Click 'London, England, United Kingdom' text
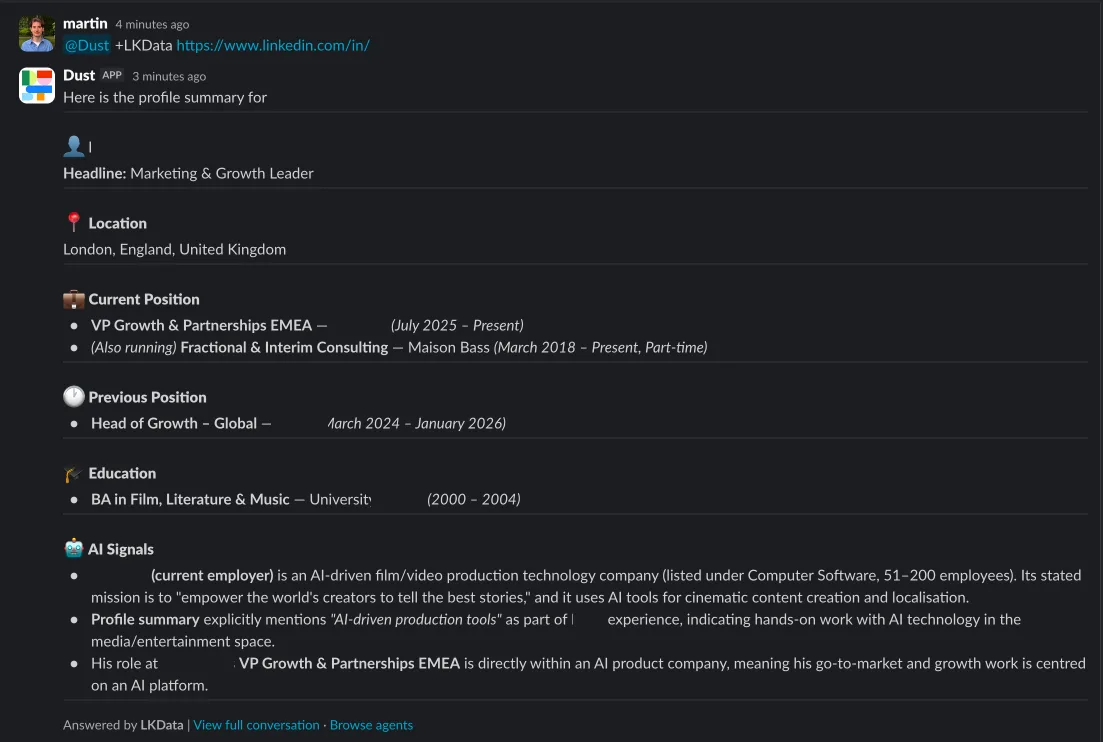This screenshot has width=1103, height=742. coord(174,249)
